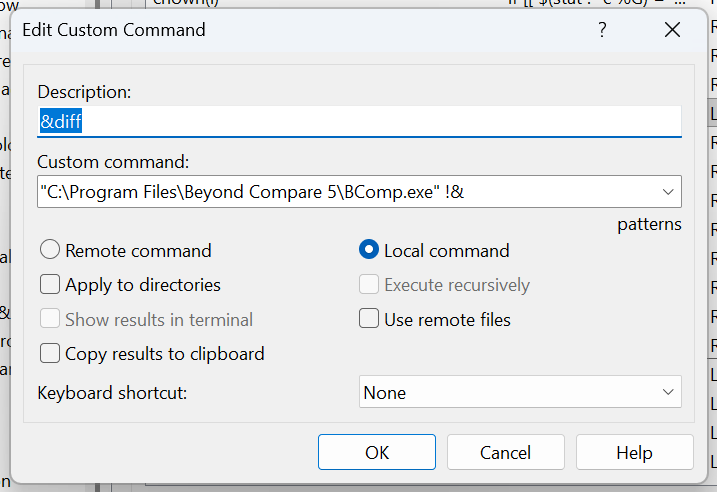
Task: Open Help for this dialog
Action: (x=634, y=453)
